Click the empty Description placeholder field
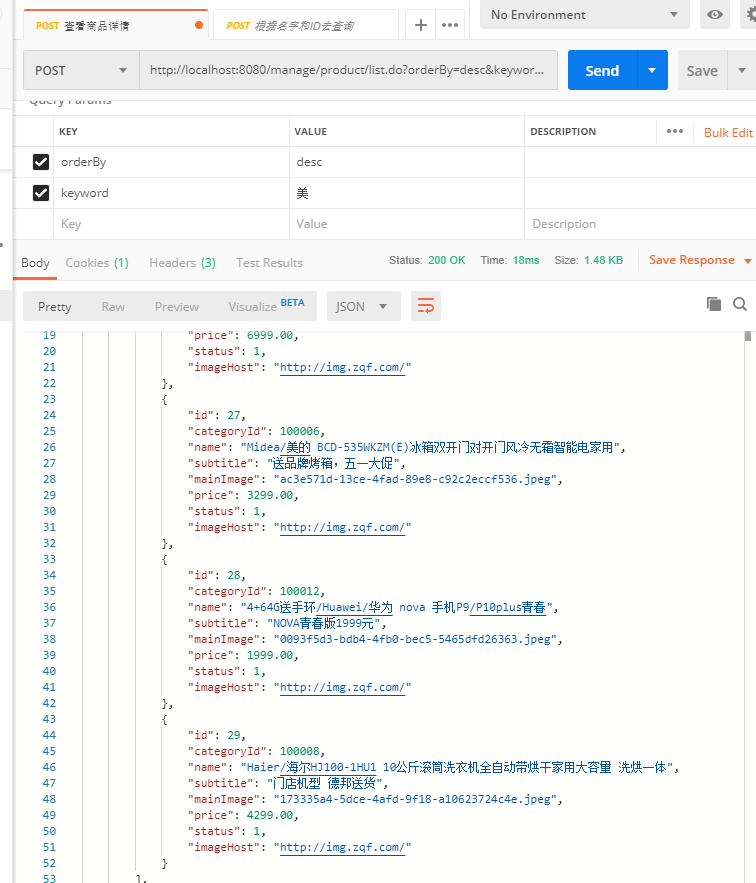 (x=640, y=224)
